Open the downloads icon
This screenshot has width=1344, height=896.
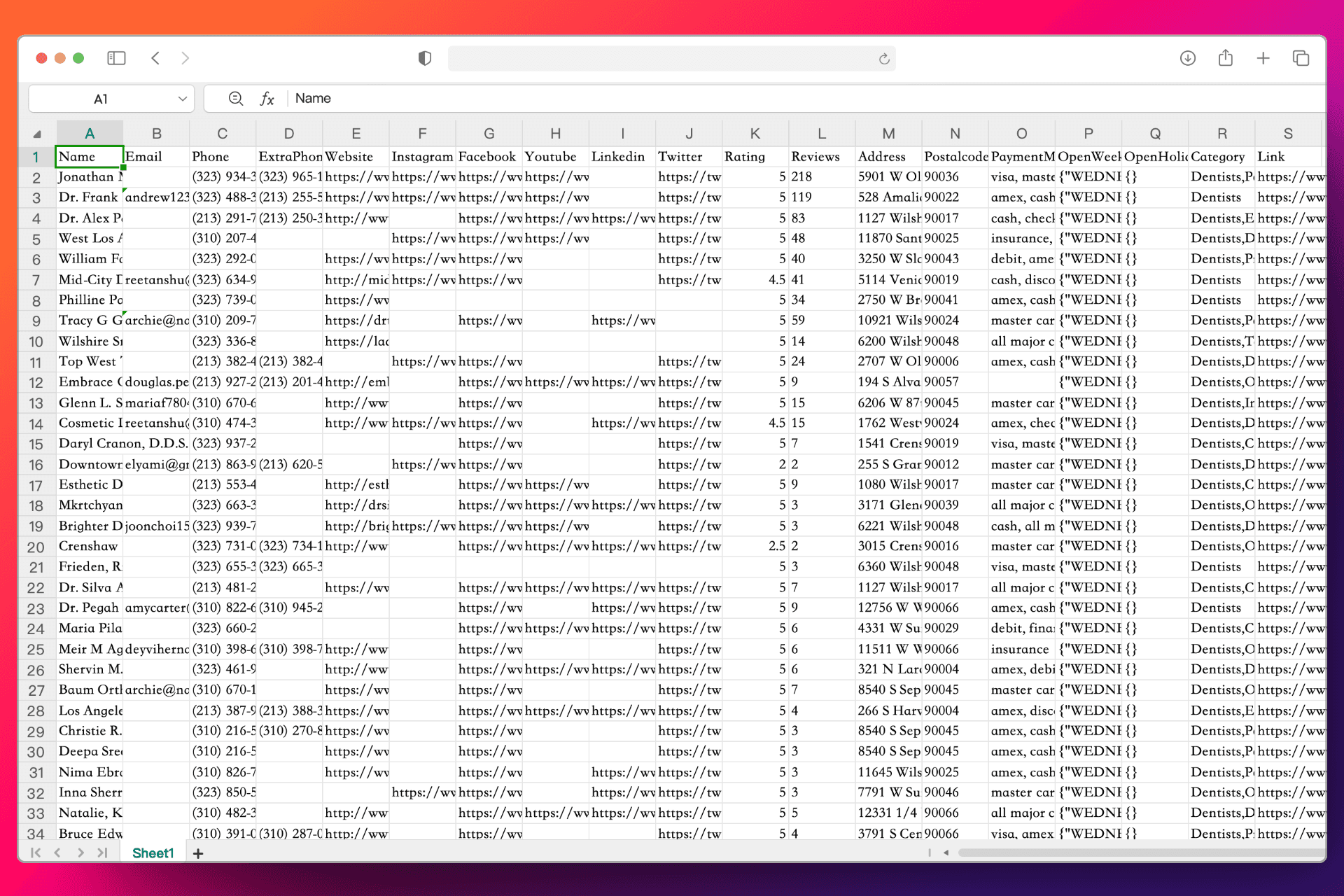point(1187,58)
